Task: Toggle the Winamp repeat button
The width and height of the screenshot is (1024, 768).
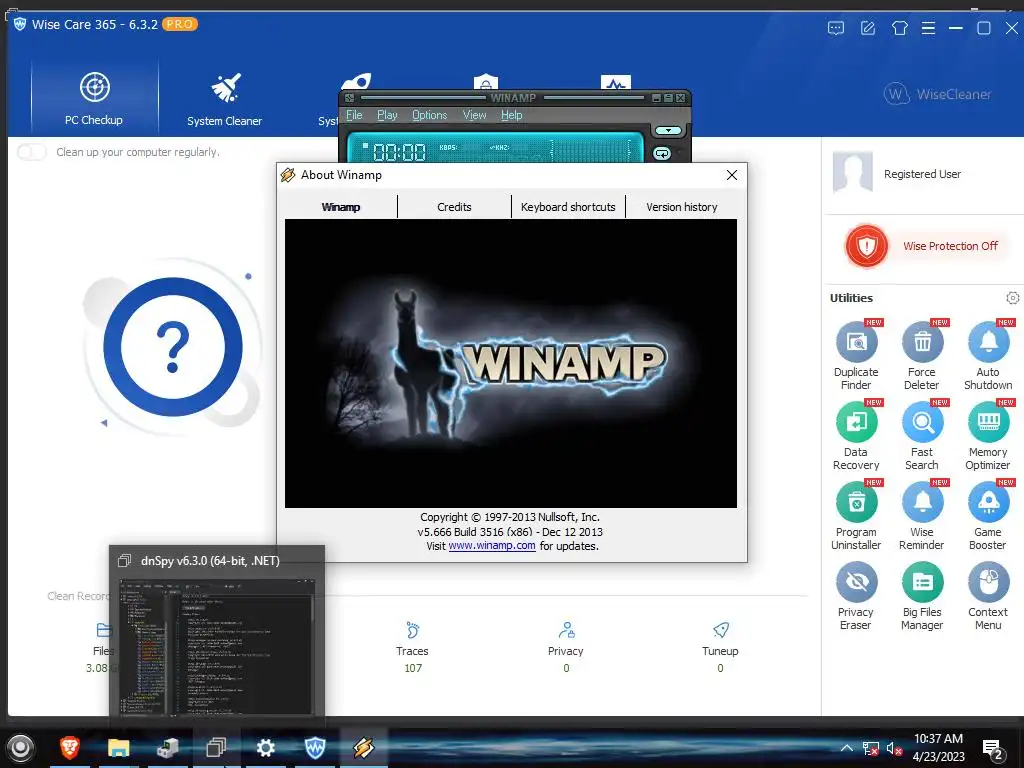Action: [x=662, y=153]
